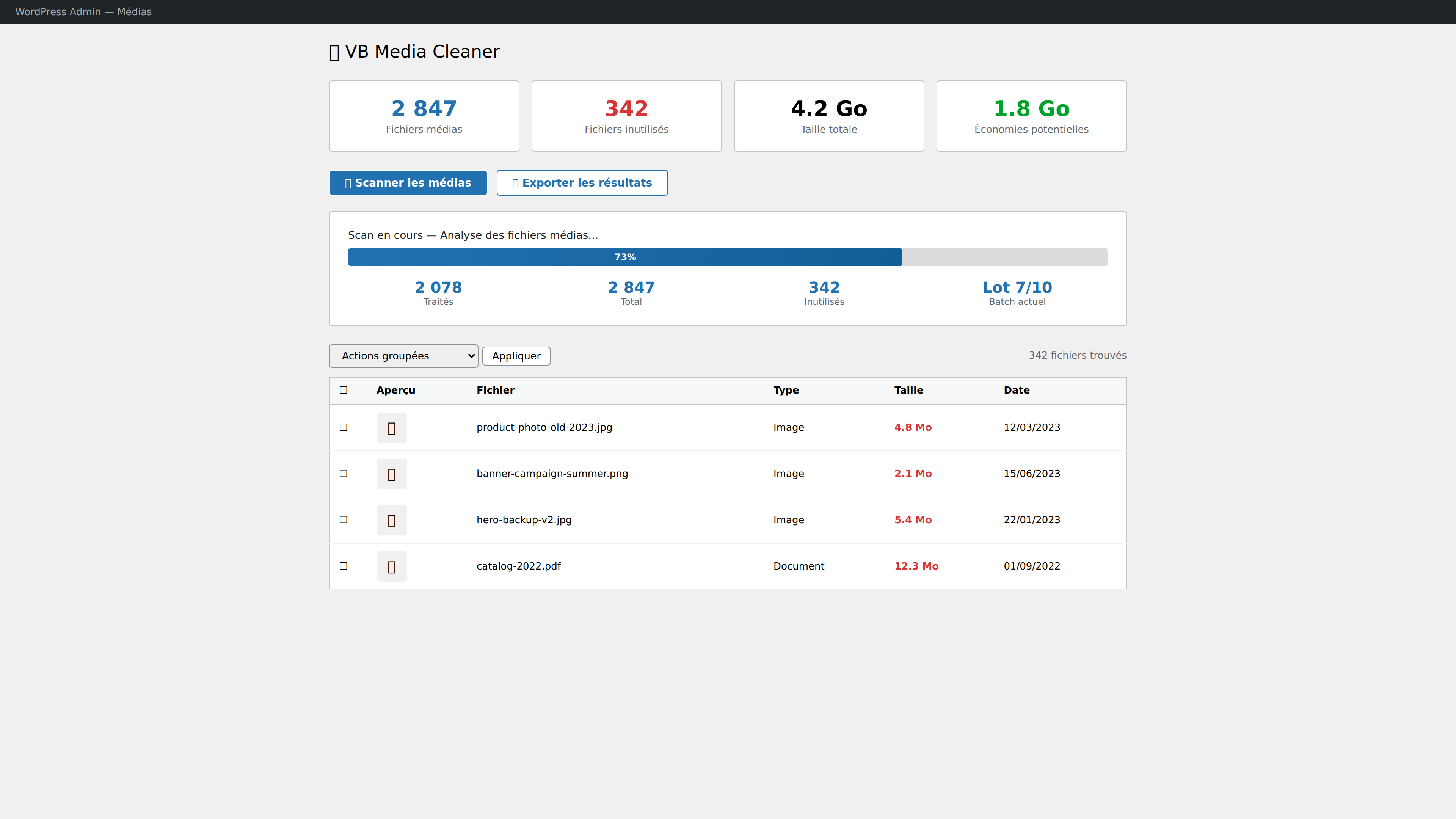Image resolution: width=1456 pixels, height=819 pixels.
Task: Select the hero-backup-v2.jpg row checkbox
Action: 343,520
